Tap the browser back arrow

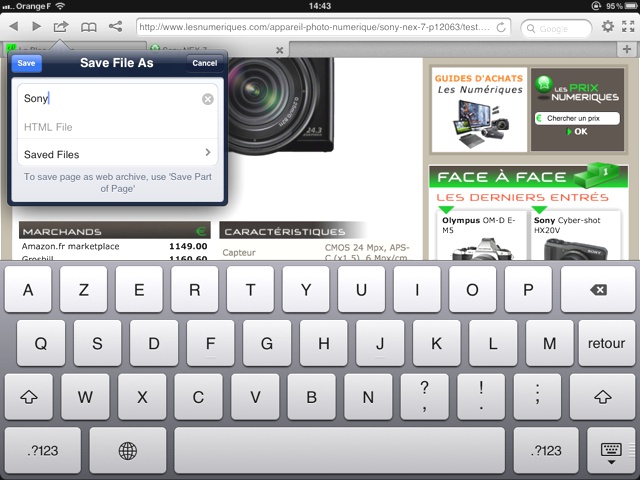13,27
